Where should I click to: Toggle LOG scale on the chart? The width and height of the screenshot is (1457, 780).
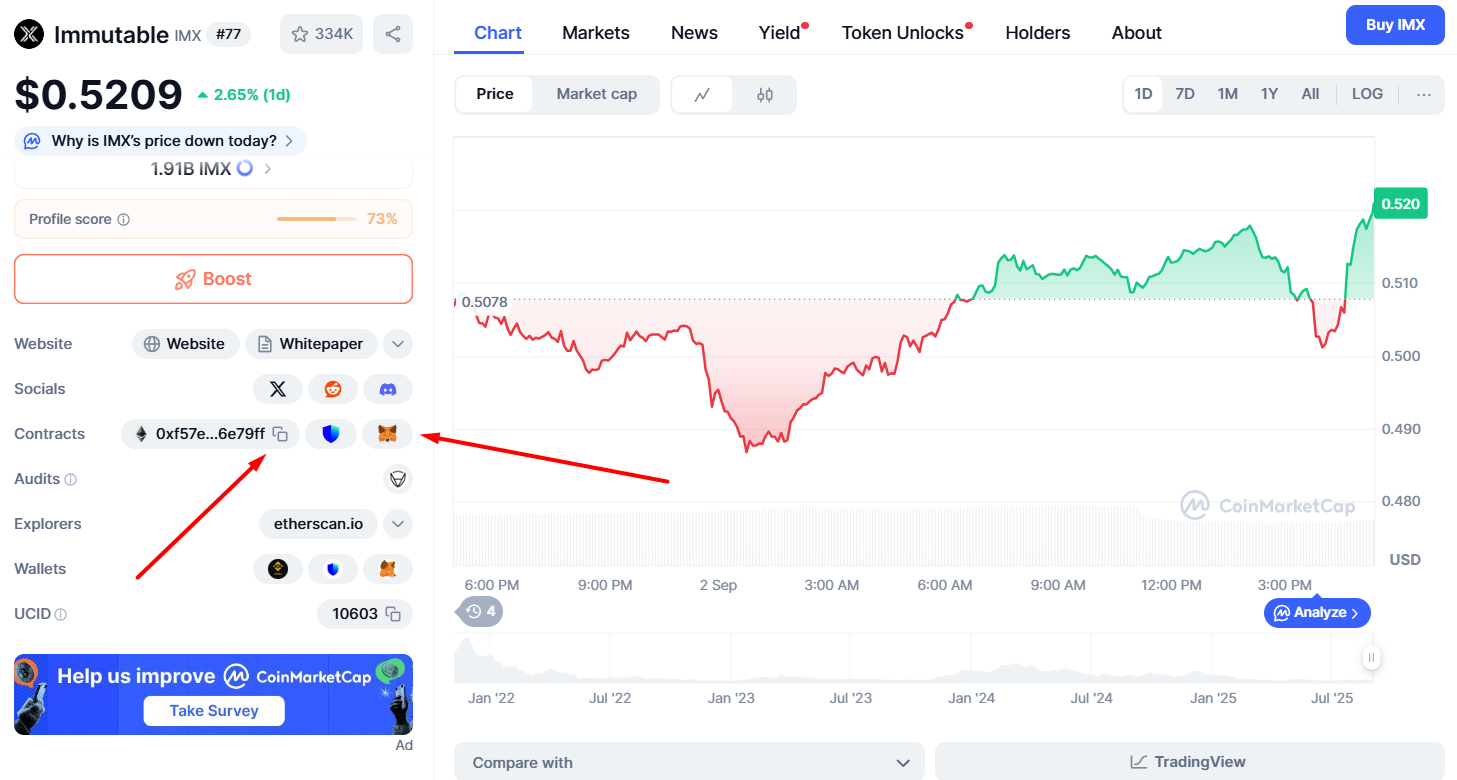[1367, 94]
